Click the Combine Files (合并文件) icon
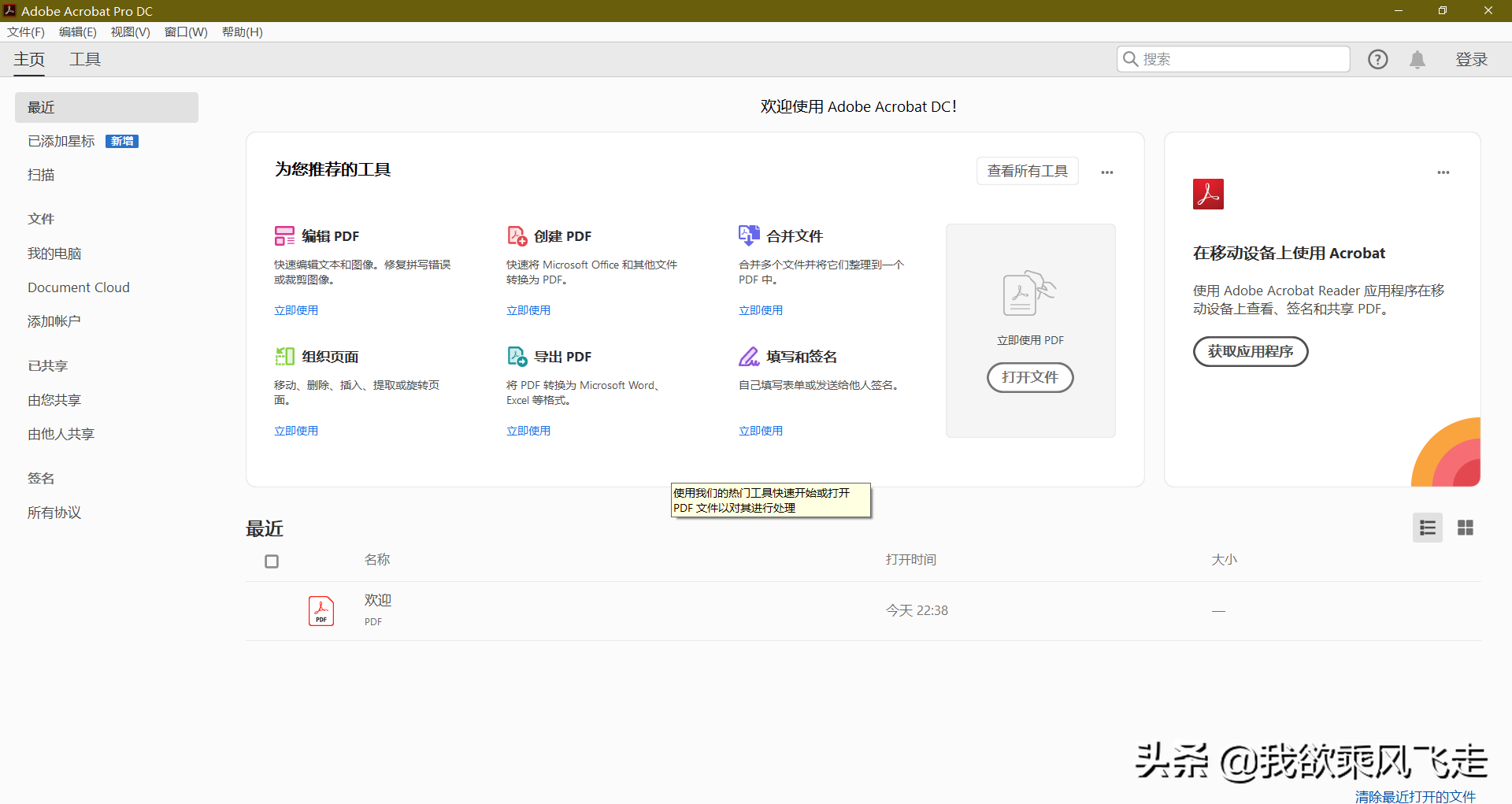This screenshot has height=804, width=1512. coord(749,235)
